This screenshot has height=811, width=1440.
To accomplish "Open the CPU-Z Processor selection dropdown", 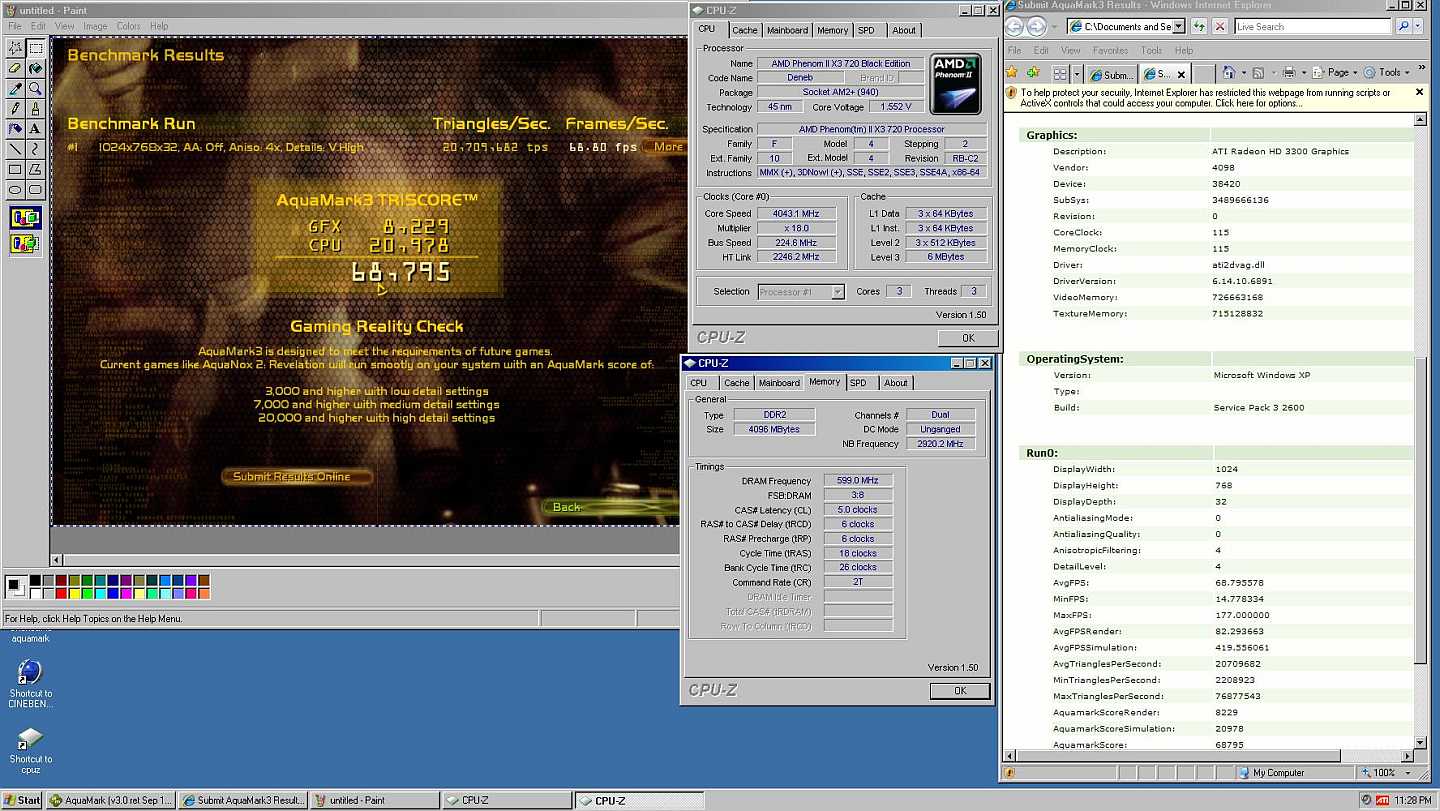I will tap(837, 292).
